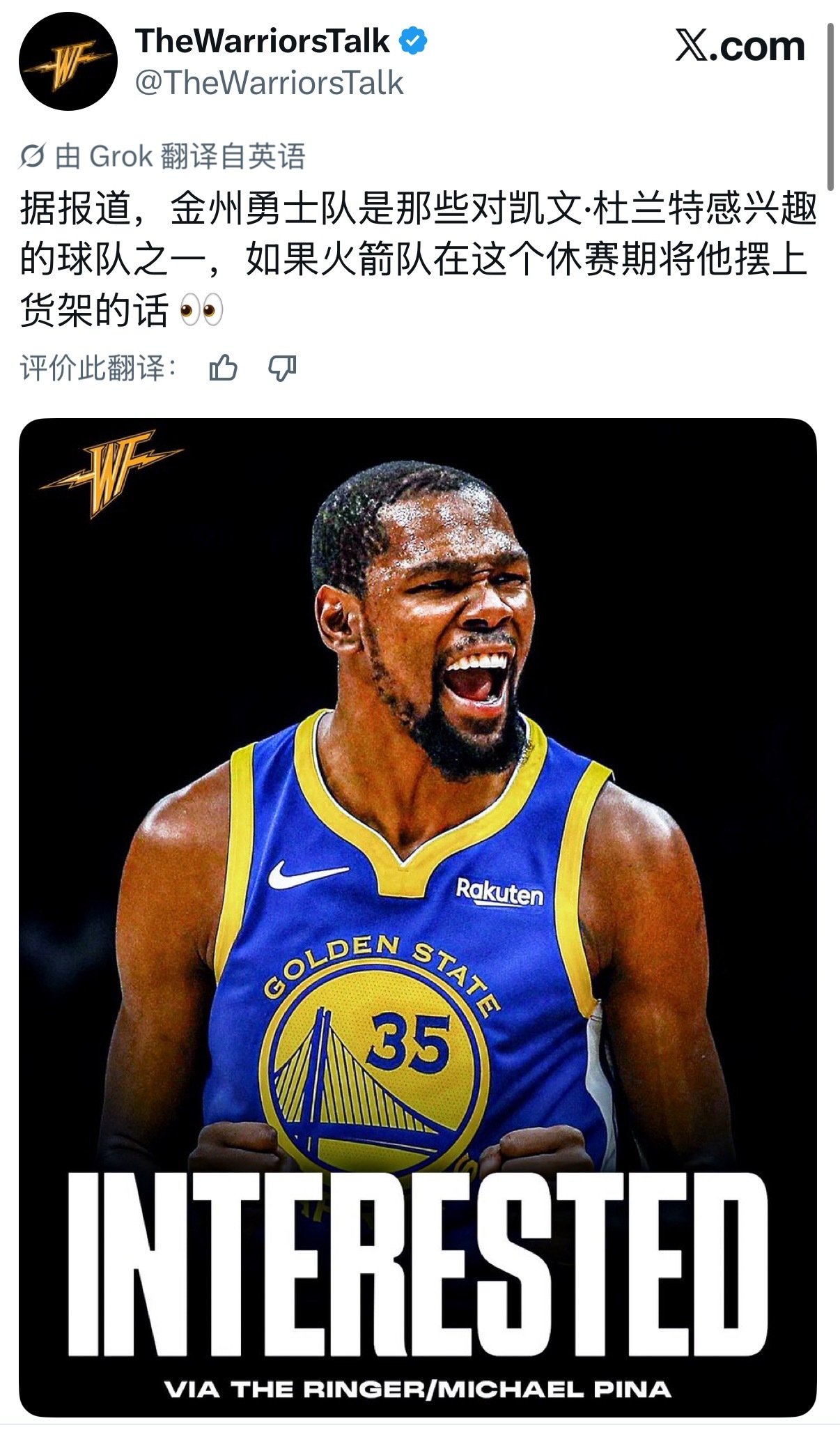Image resolution: width=840 pixels, height=1437 pixels.
Task: Open the TheWarriorsTalk display name
Action: [263, 41]
